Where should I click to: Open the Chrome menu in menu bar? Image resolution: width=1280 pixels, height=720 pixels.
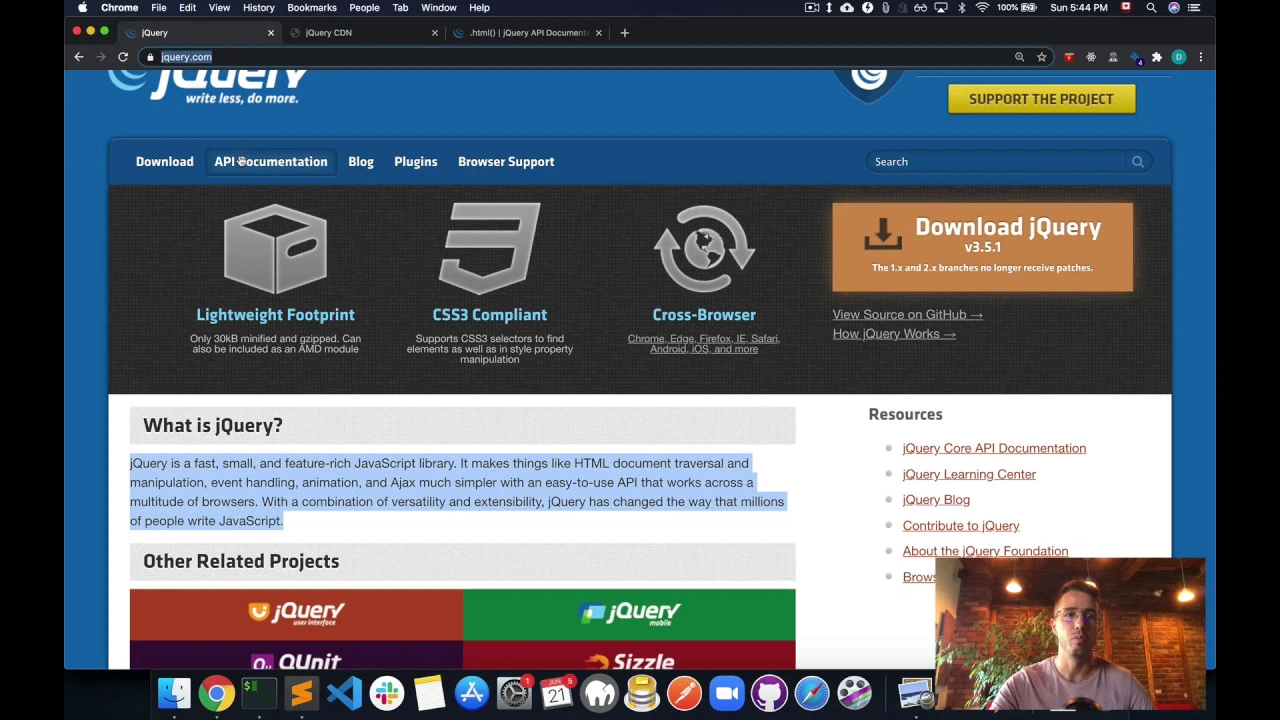click(x=119, y=8)
